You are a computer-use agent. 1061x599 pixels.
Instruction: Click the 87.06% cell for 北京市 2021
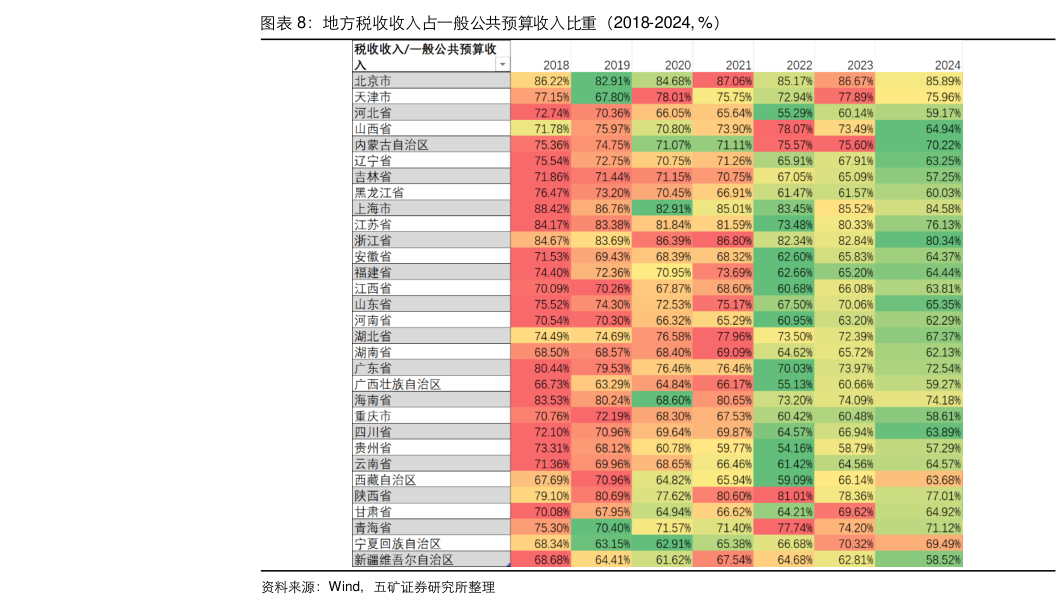(x=723, y=81)
